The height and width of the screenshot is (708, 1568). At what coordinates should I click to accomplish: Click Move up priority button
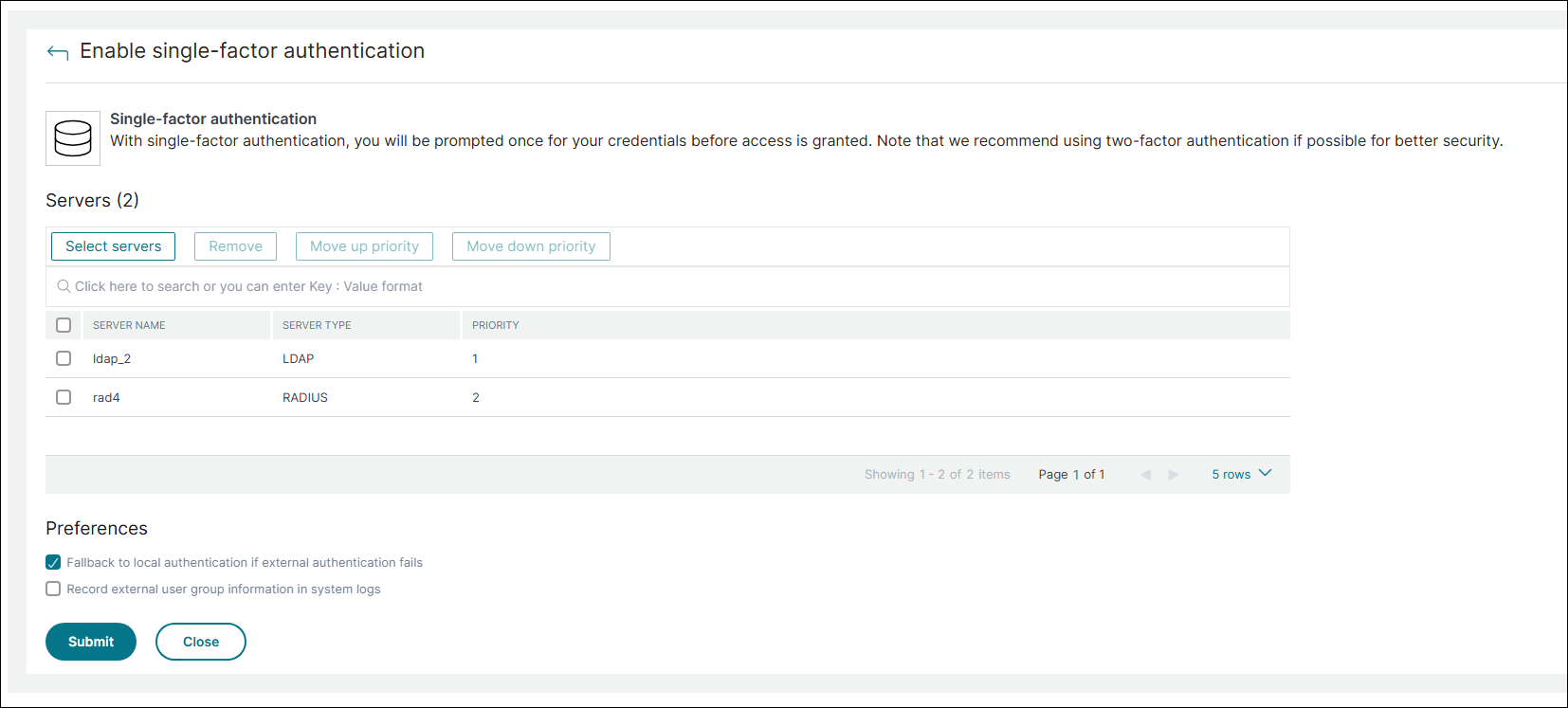[364, 246]
